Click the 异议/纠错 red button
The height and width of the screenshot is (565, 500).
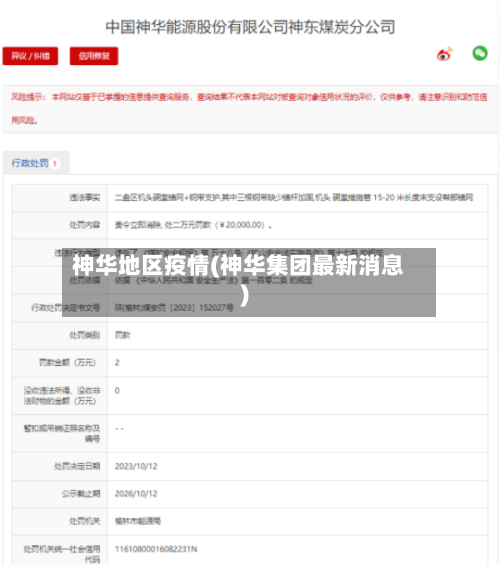coord(30,56)
